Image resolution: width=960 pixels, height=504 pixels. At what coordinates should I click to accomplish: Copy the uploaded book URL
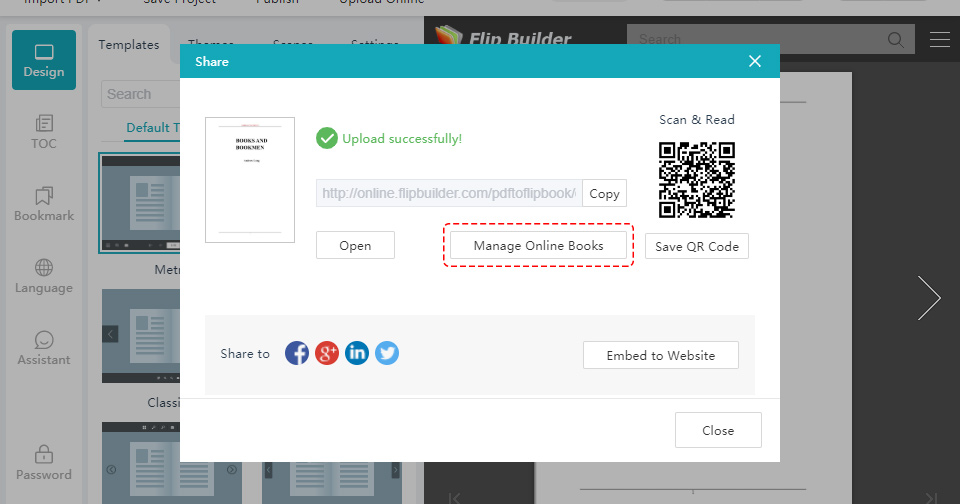[604, 194]
